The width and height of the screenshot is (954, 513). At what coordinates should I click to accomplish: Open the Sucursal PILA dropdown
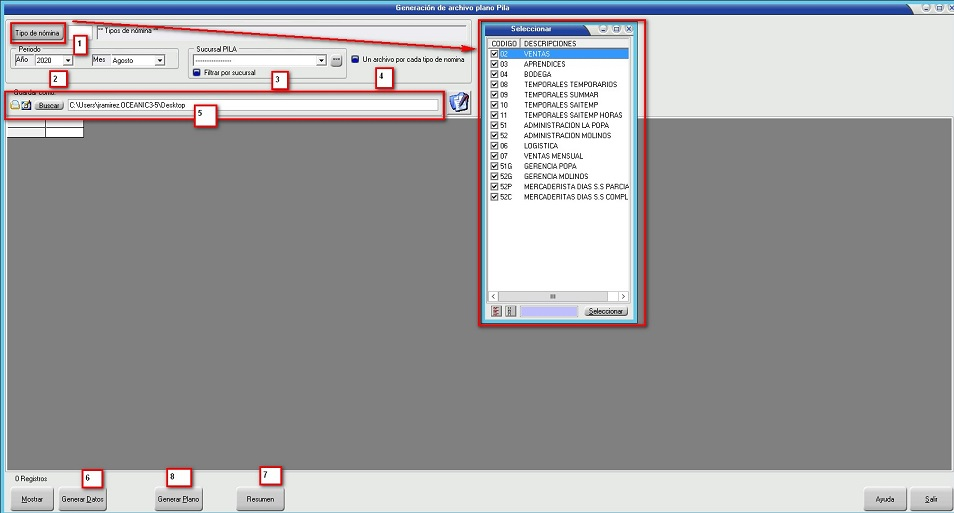(x=321, y=61)
